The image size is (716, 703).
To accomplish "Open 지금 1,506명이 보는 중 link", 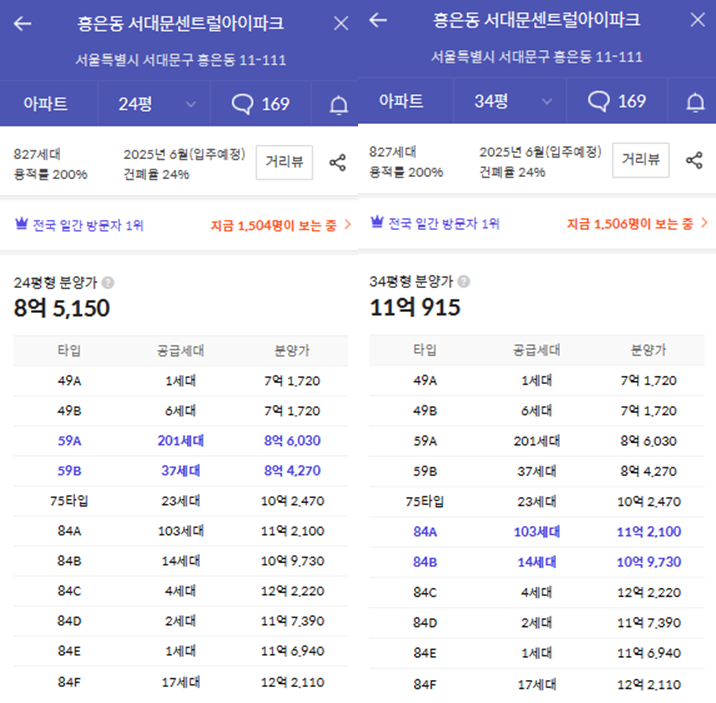I will tap(630, 224).
